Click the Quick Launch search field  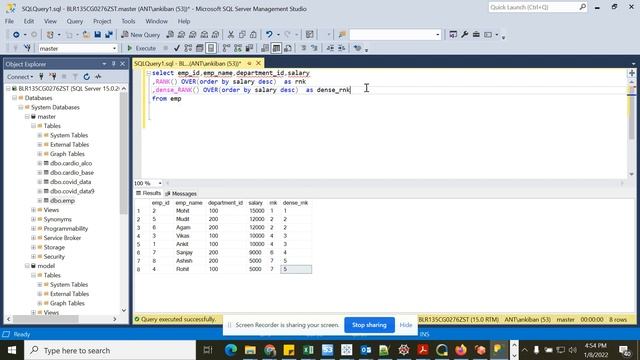click(x=533, y=7)
